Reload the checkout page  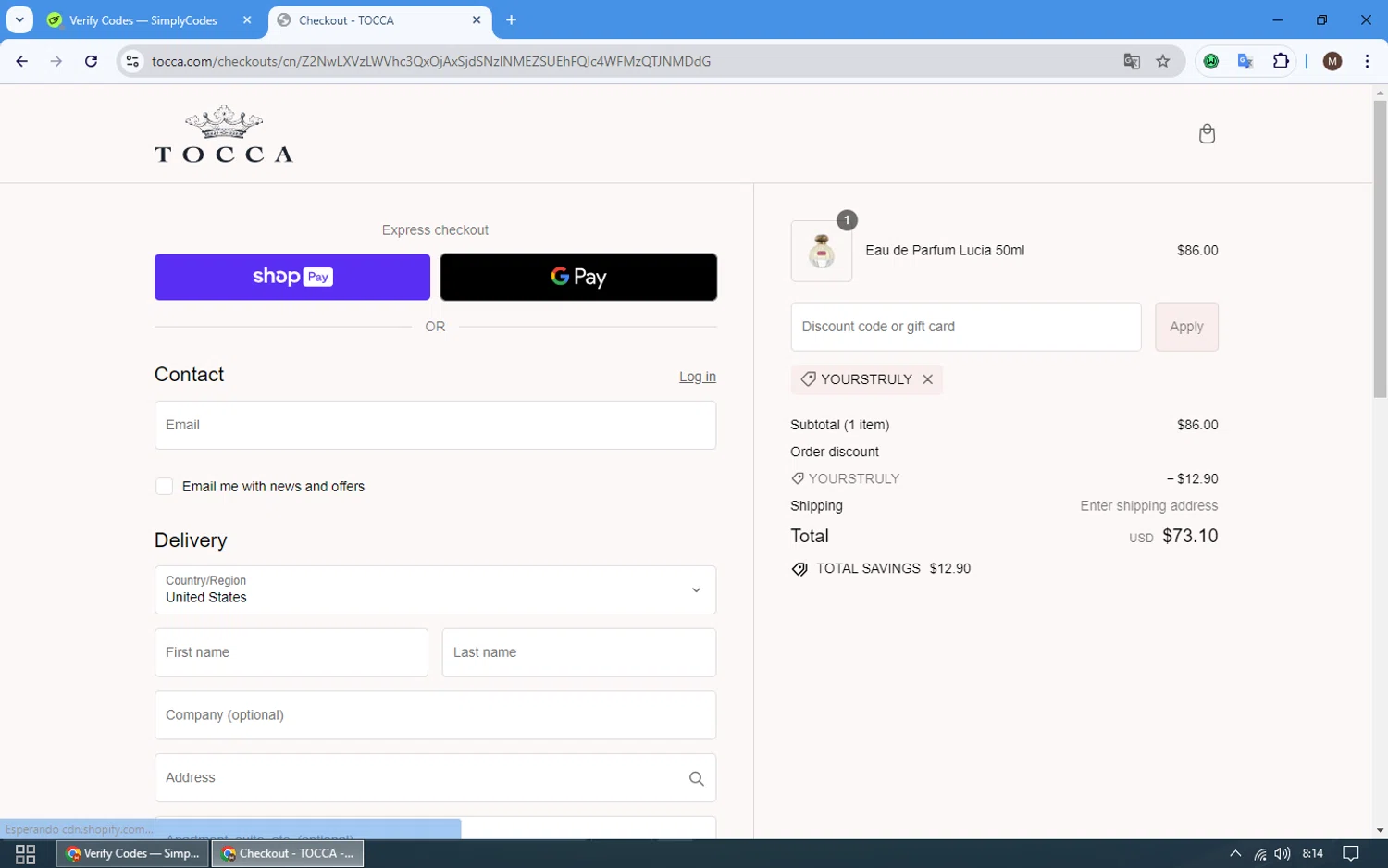click(x=91, y=61)
